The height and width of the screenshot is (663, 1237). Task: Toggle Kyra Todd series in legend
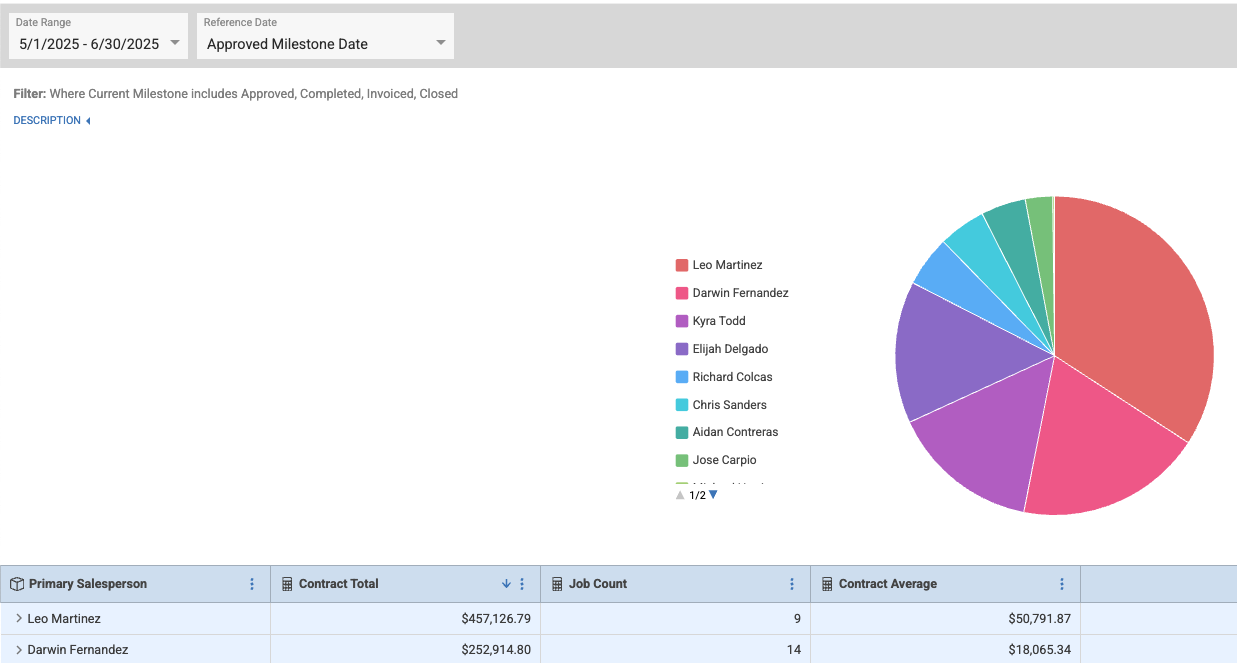718,321
